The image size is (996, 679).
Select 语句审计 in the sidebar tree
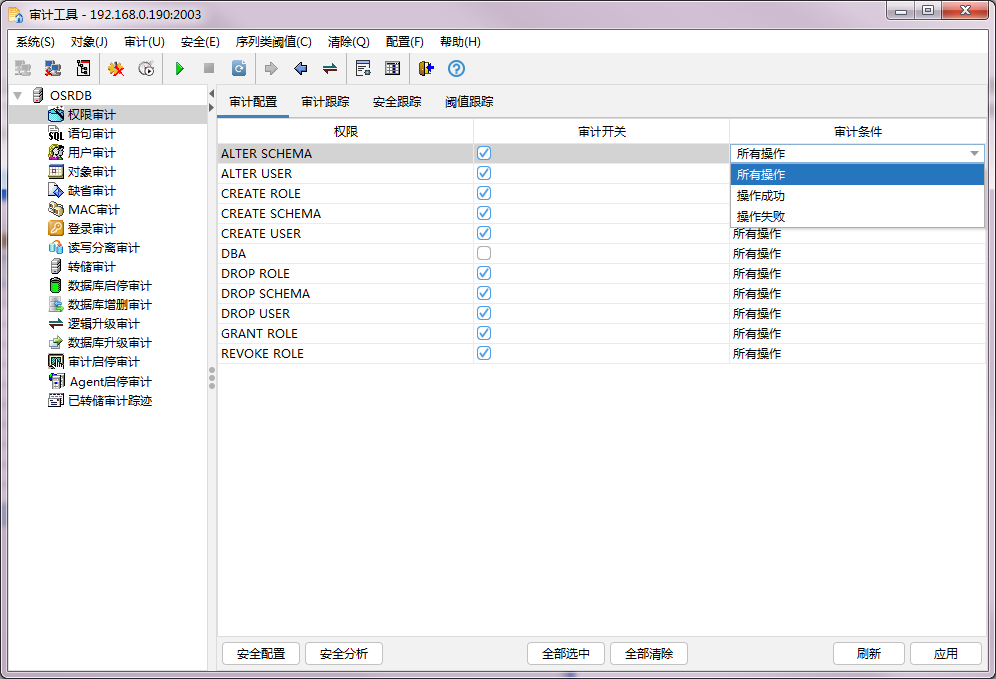pos(91,134)
